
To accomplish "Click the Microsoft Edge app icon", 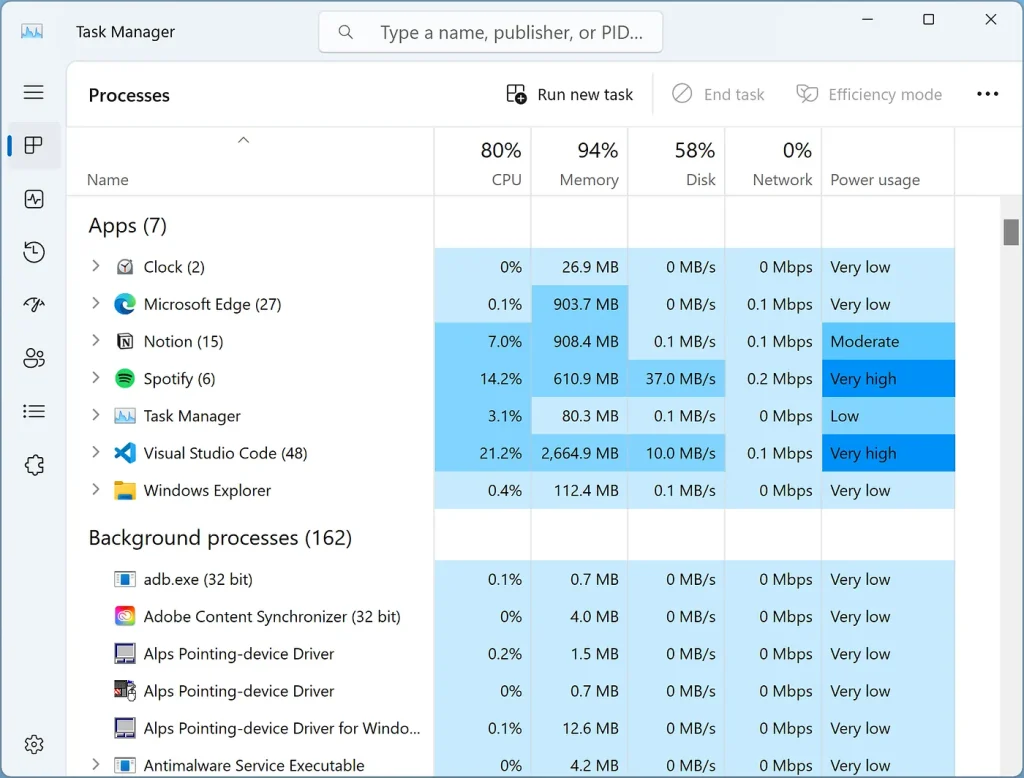I will (x=125, y=304).
